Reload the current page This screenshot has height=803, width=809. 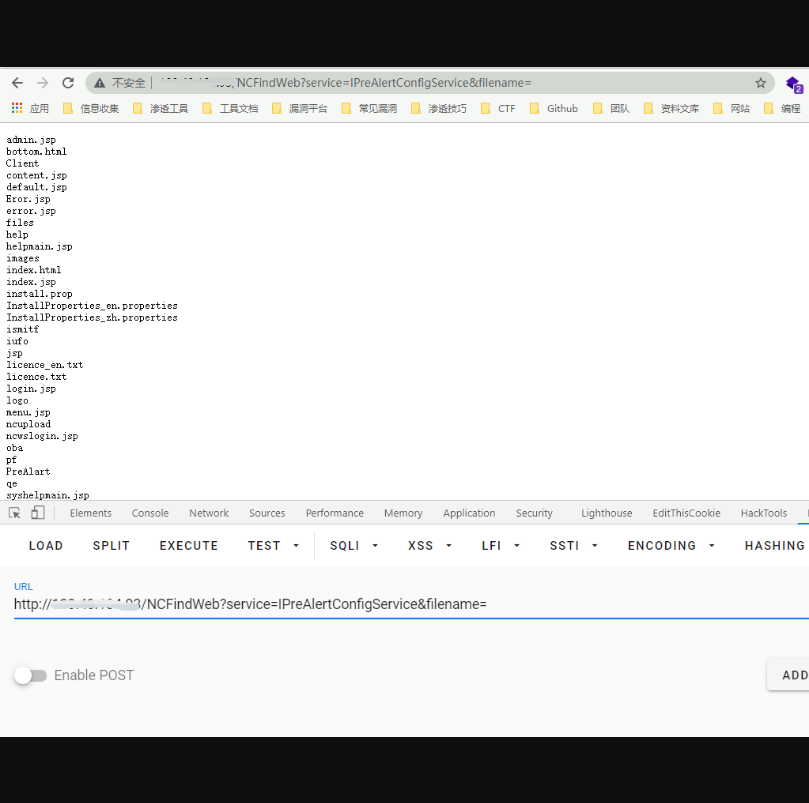click(68, 83)
